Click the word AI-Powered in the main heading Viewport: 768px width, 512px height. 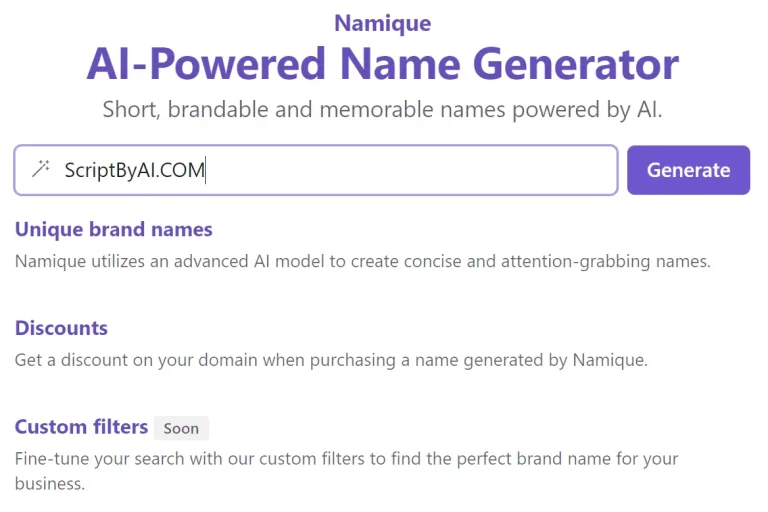(206, 65)
